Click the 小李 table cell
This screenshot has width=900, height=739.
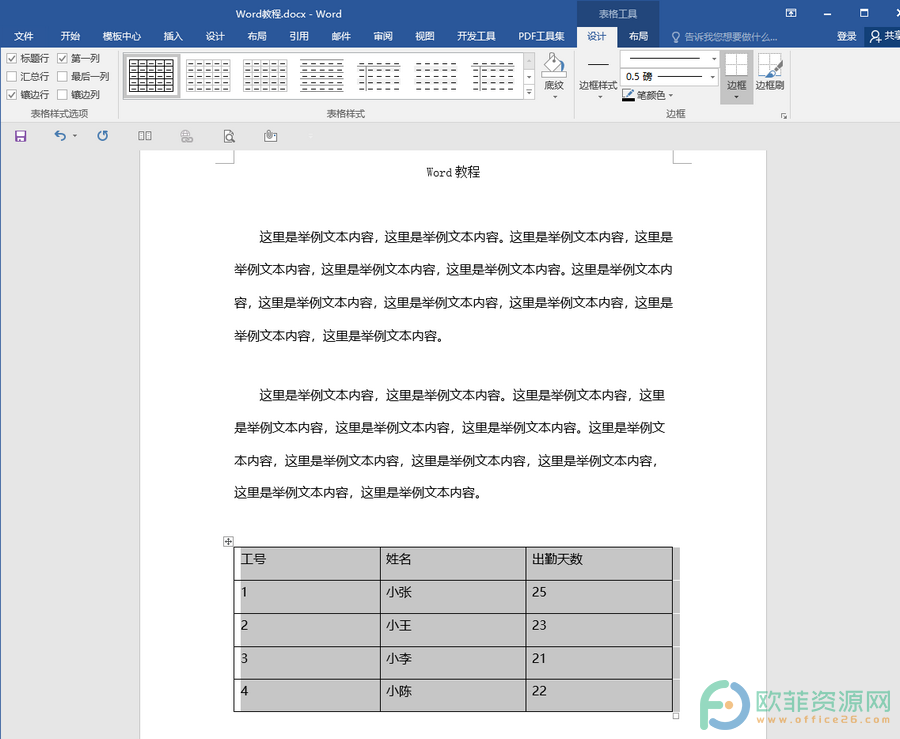[x=453, y=663]
